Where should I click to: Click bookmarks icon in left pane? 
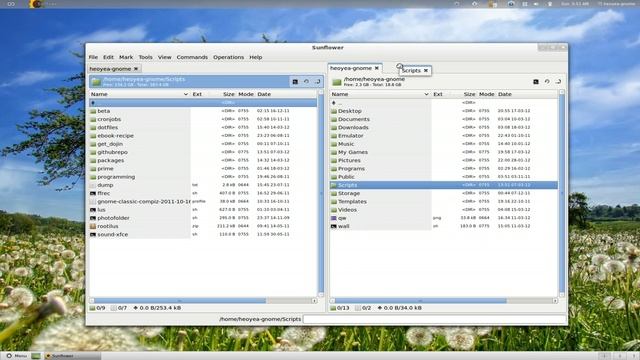click(318, 82)
